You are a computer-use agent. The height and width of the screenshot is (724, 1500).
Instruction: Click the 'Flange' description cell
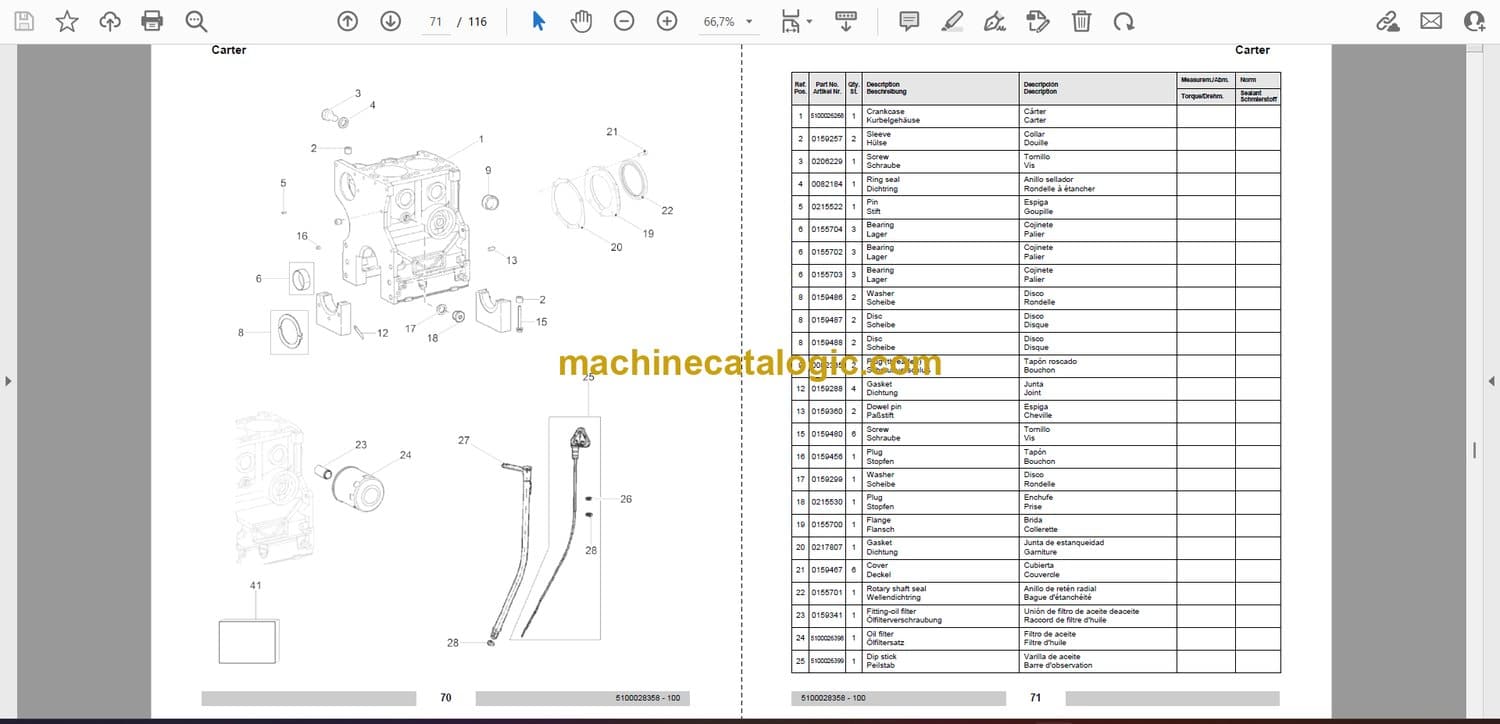click(x=940, y=525)
